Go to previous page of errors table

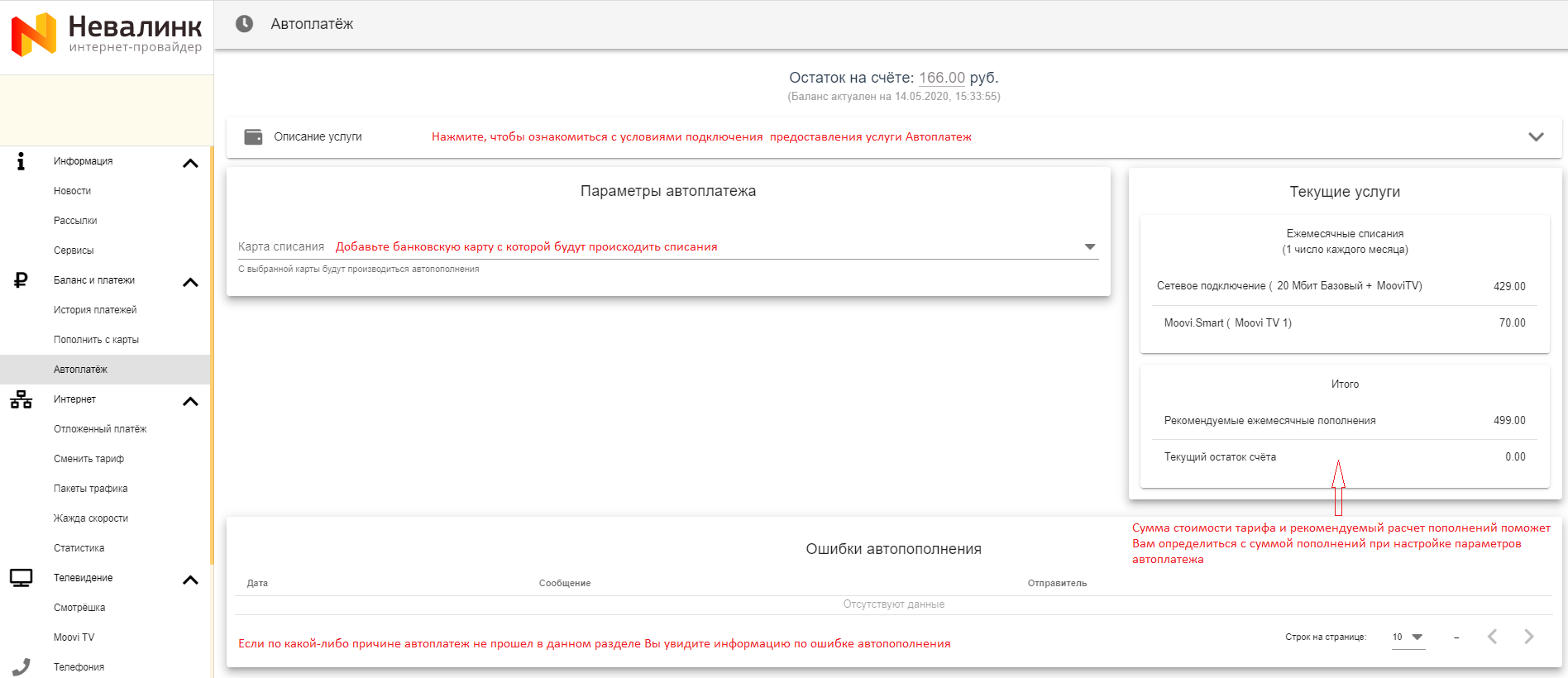coord(1492,637)
